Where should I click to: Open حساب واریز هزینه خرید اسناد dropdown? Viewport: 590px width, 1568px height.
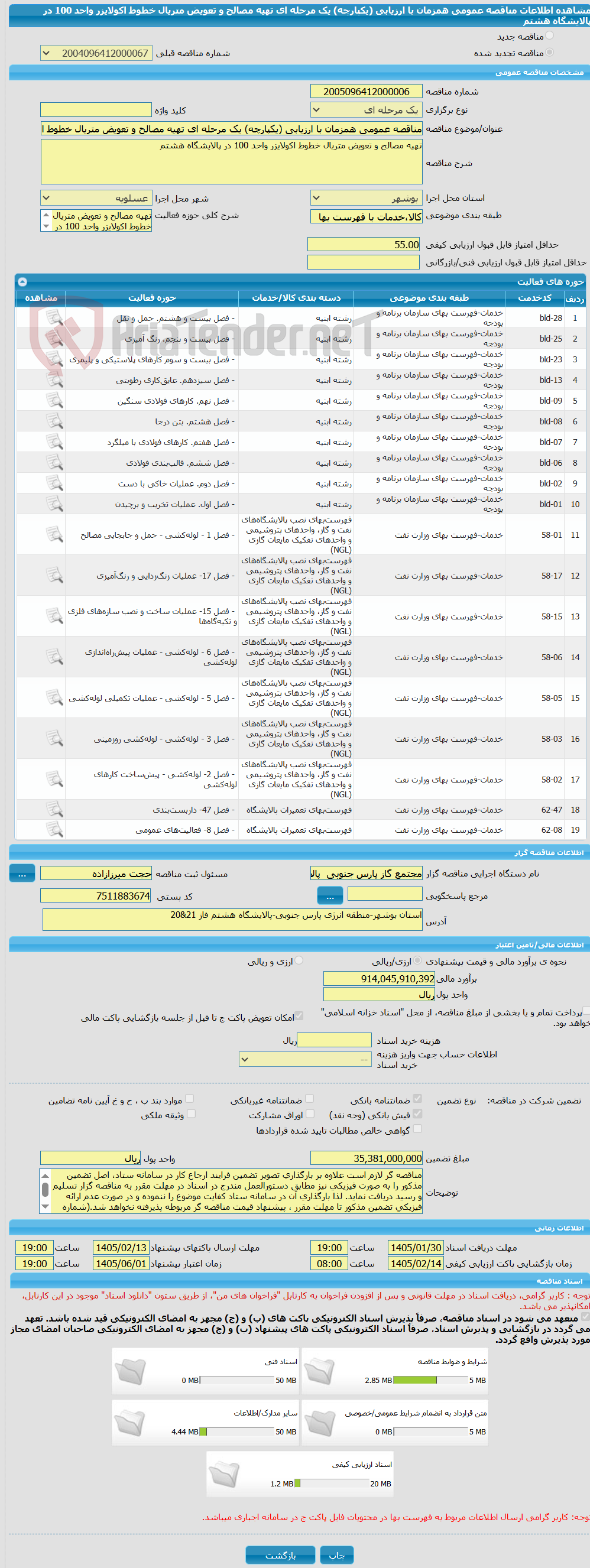tap(305, 1060)
